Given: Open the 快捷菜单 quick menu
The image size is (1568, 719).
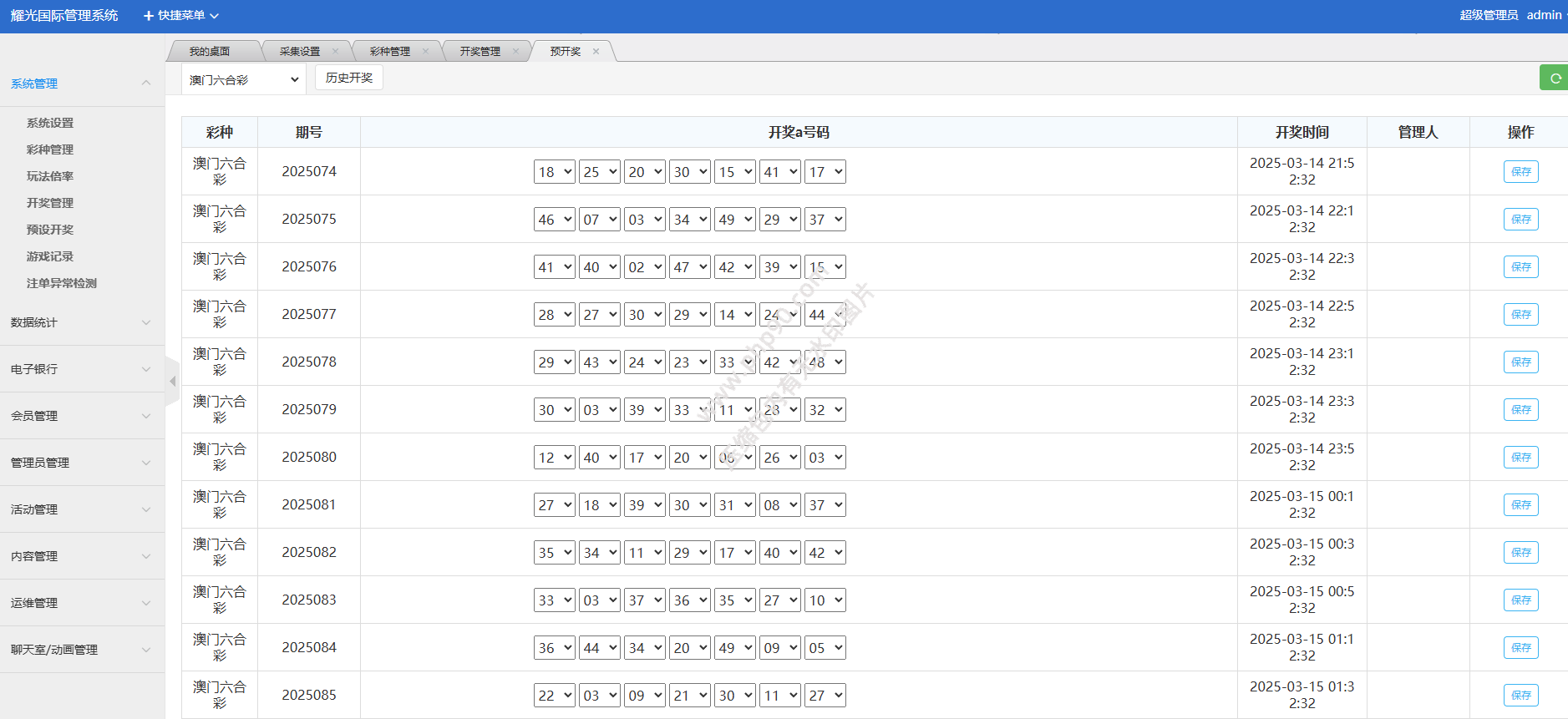Looking at the screenshot, I should tap(181, 16).
